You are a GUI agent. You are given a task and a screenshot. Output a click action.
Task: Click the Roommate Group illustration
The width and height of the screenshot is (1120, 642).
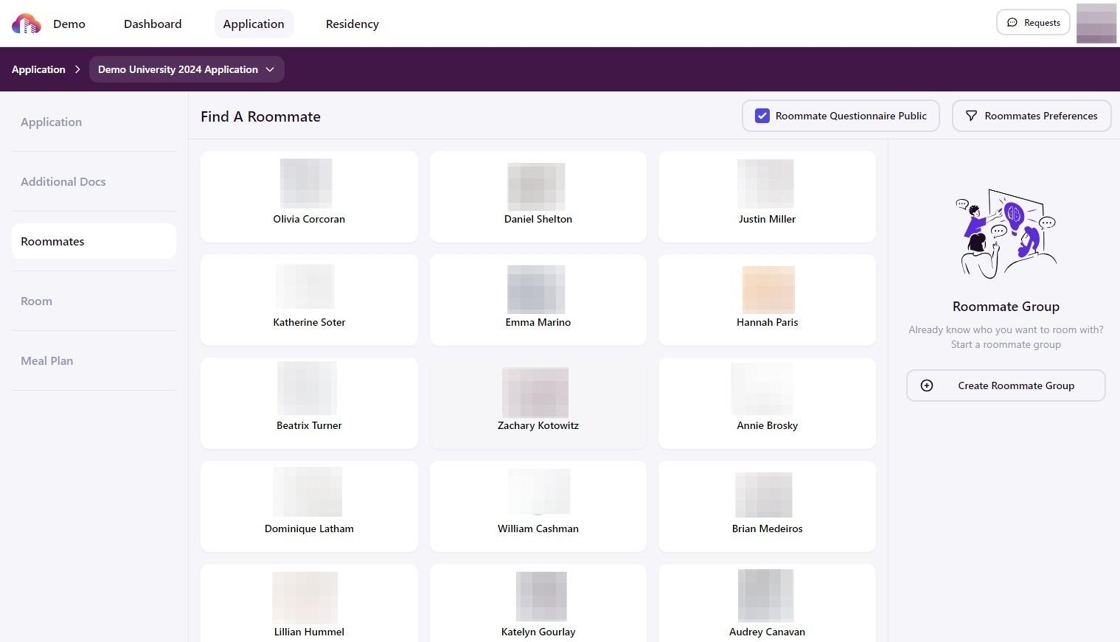(1005, 234)
